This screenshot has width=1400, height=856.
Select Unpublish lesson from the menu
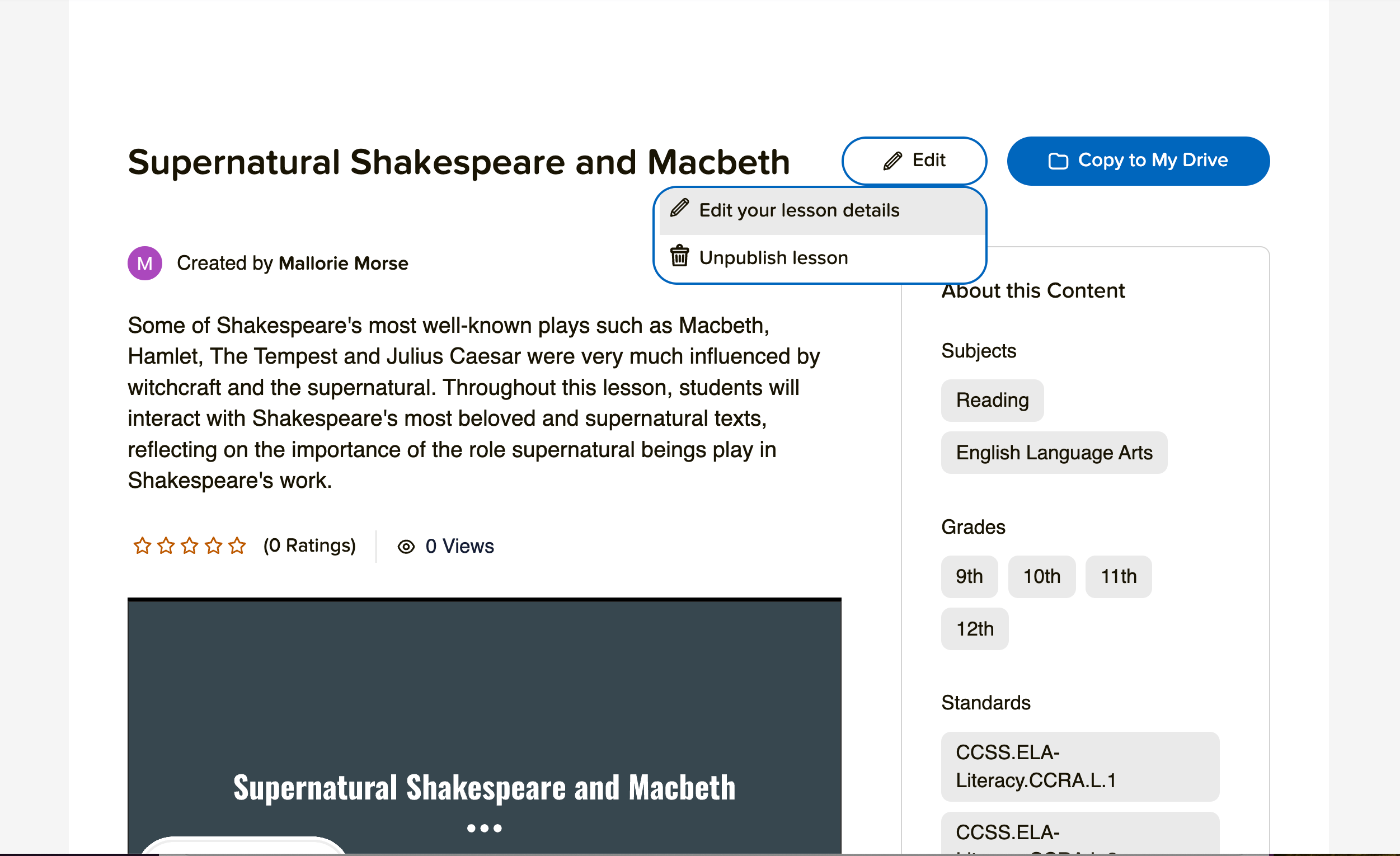(821, 258)
